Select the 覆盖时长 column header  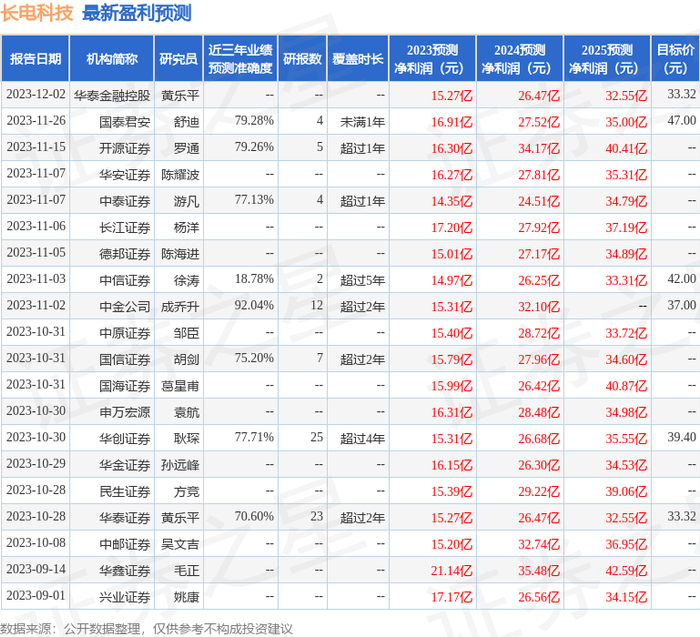pyautogui.click(x=358, y=59)
